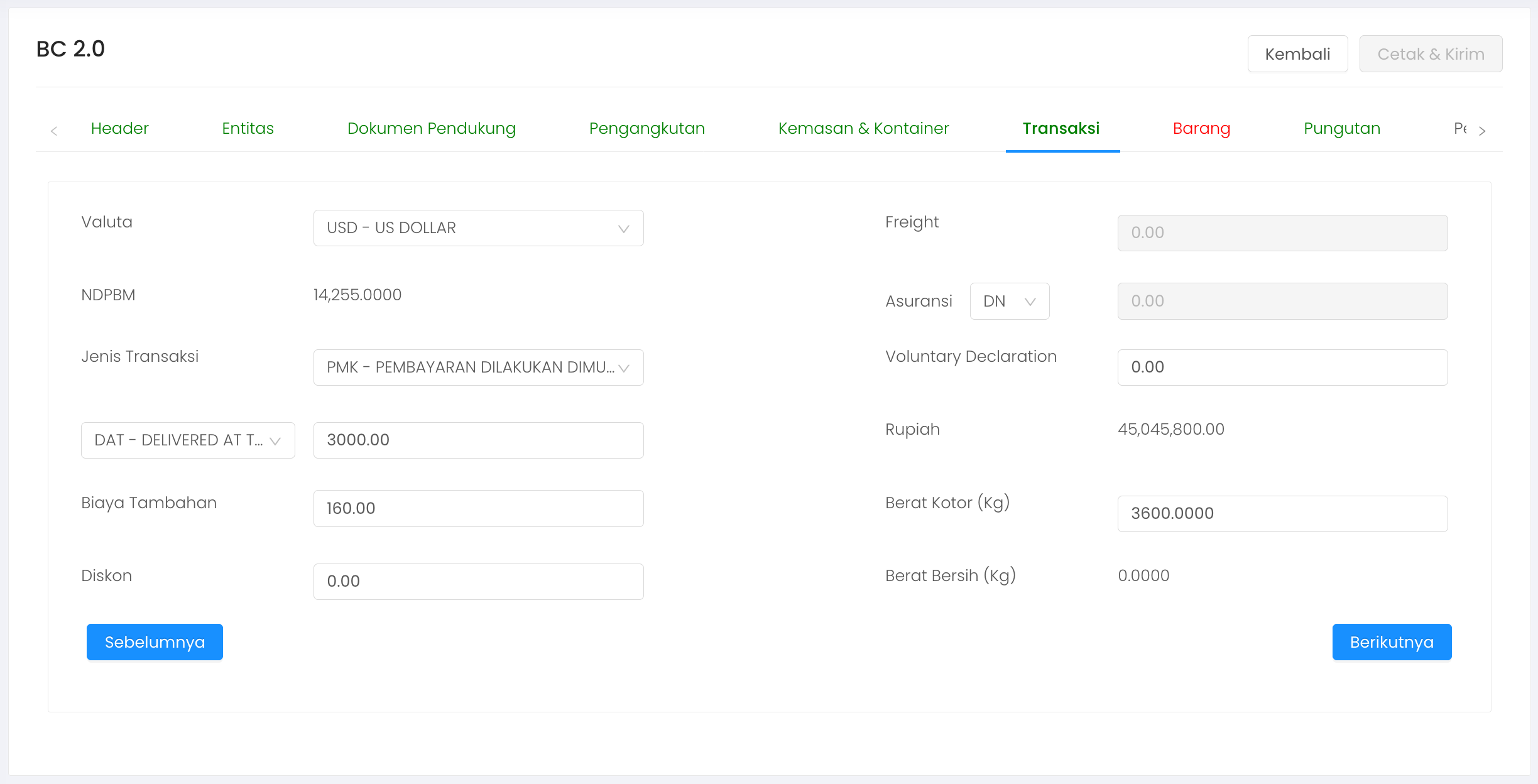Open the Kemasan & Kontainer tab
This screenshot has width=1538, height=784.
tap(863, 129)
